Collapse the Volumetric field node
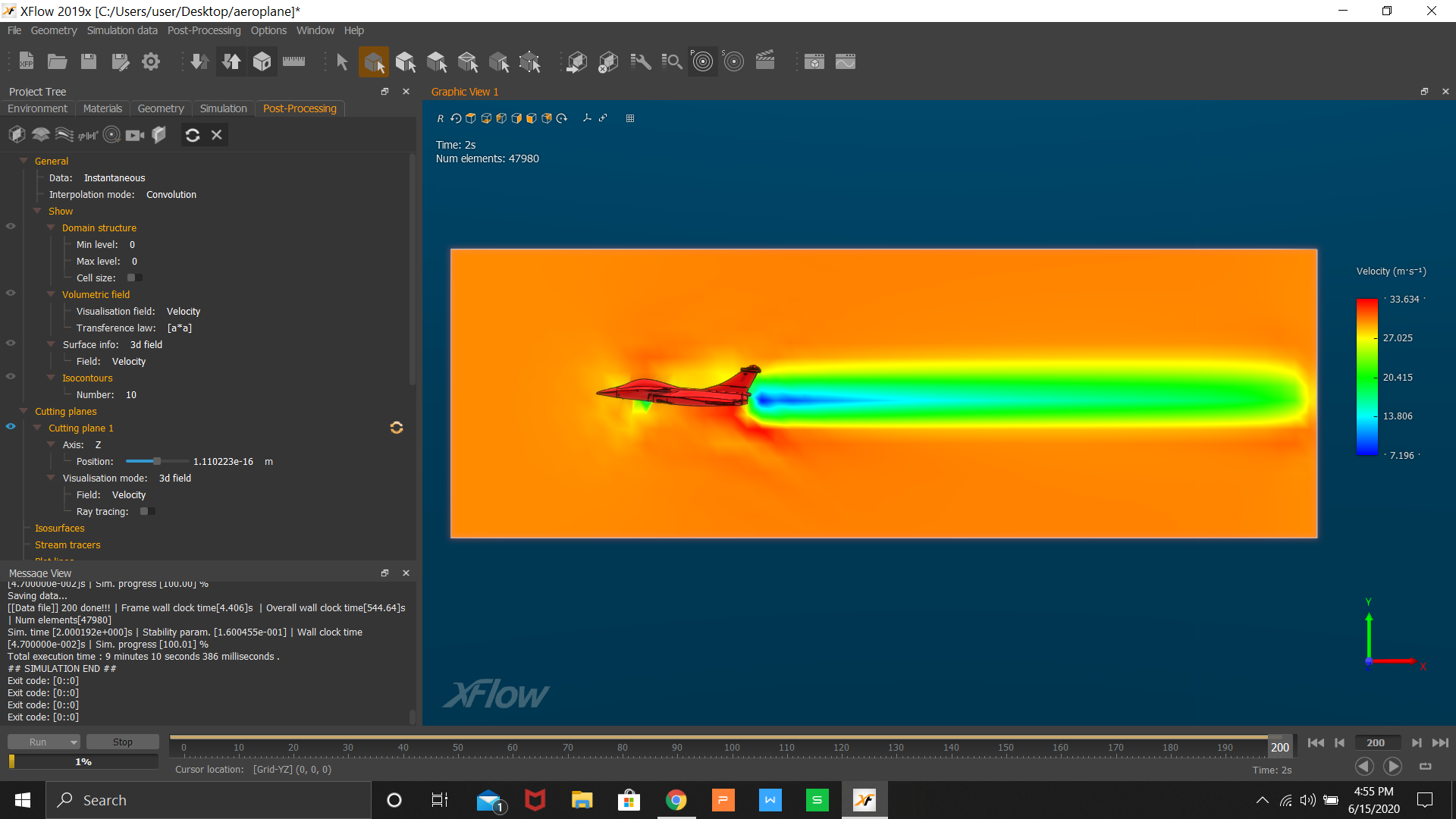This screenshot has width=1456, height=819. point(51,294)
